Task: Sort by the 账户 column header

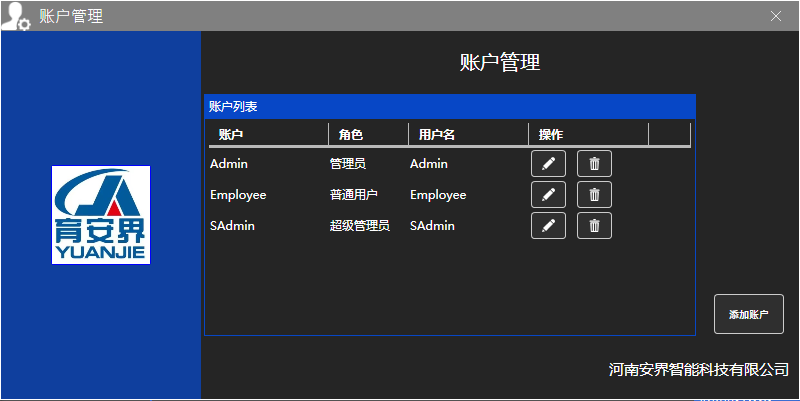Action: pos(231,134)
